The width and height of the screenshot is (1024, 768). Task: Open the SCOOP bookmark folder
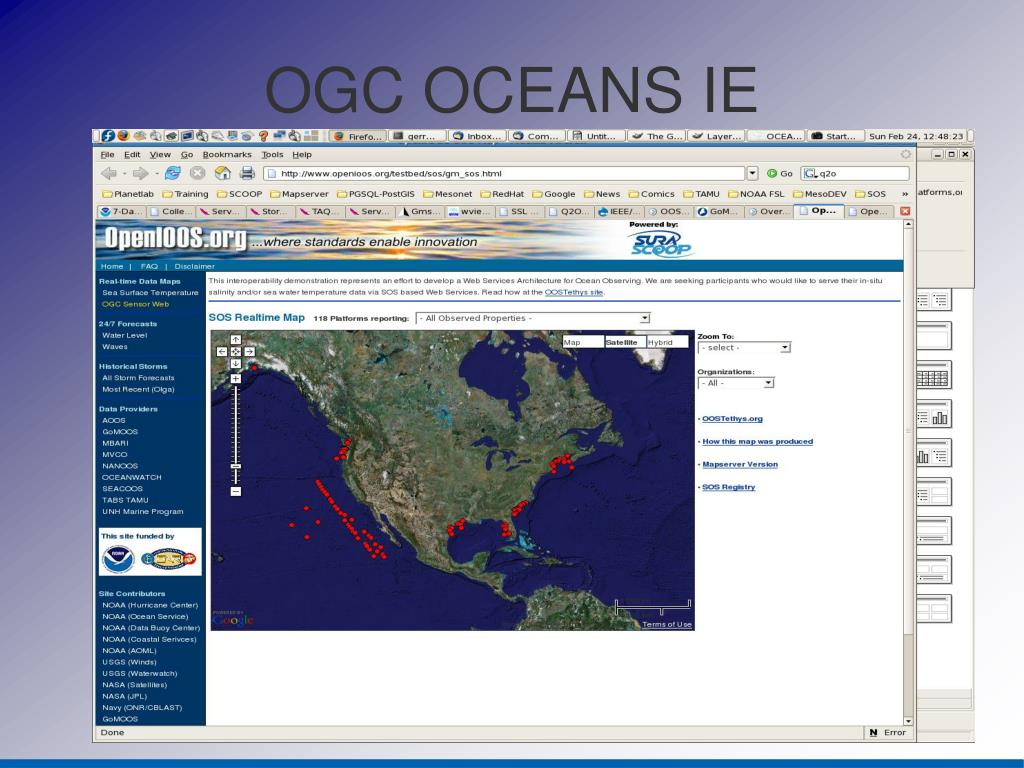240,194
